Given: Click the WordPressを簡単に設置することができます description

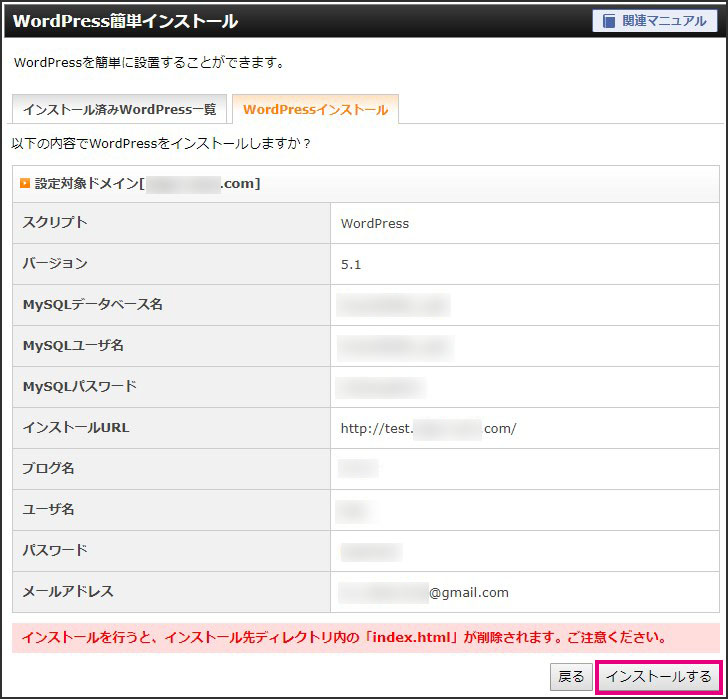Looking at the screenshot, I should coord(149,63).
